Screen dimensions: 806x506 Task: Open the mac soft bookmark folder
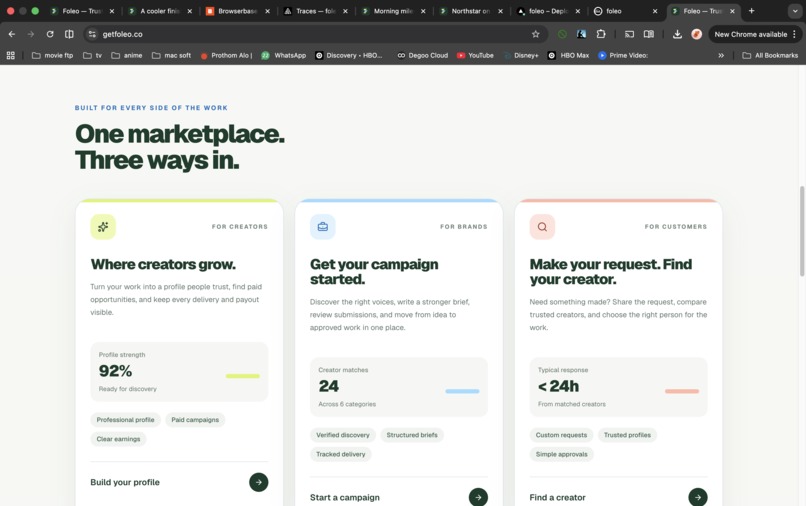tap(172, 56)
